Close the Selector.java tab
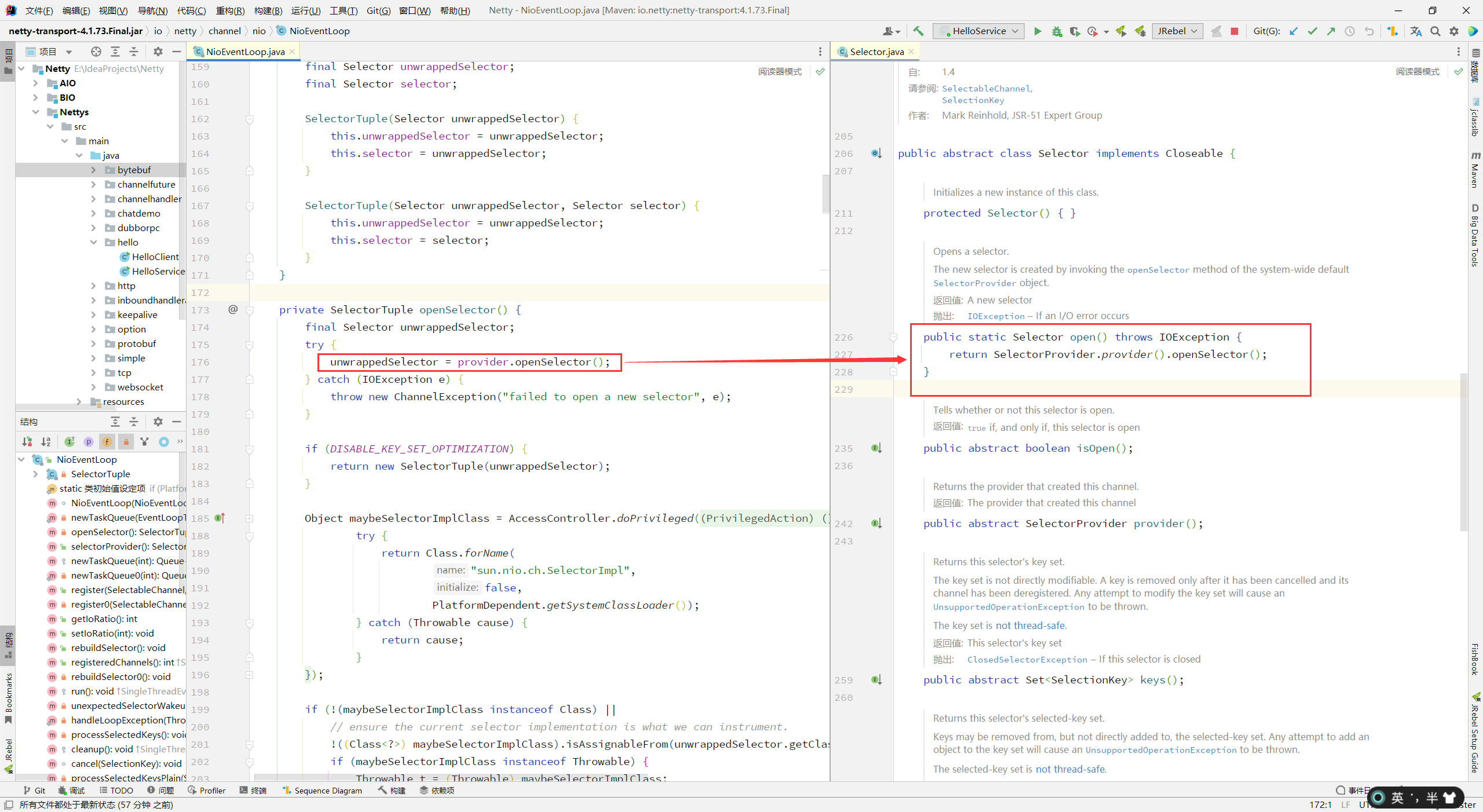This screenshot has height=812, width=1483. pyautogui.click(x=911, y=52)
